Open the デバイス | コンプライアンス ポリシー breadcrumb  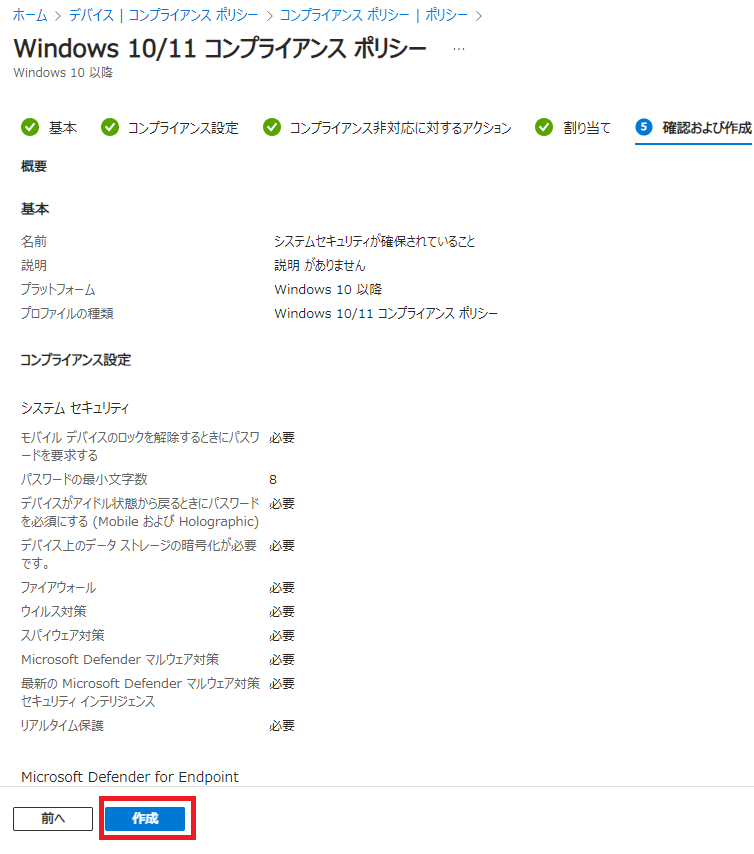(163, 15)
